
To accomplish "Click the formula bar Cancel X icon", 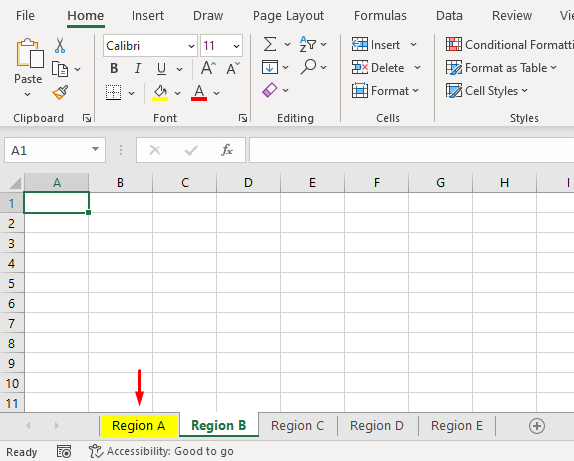I will [x=155, y=150].
